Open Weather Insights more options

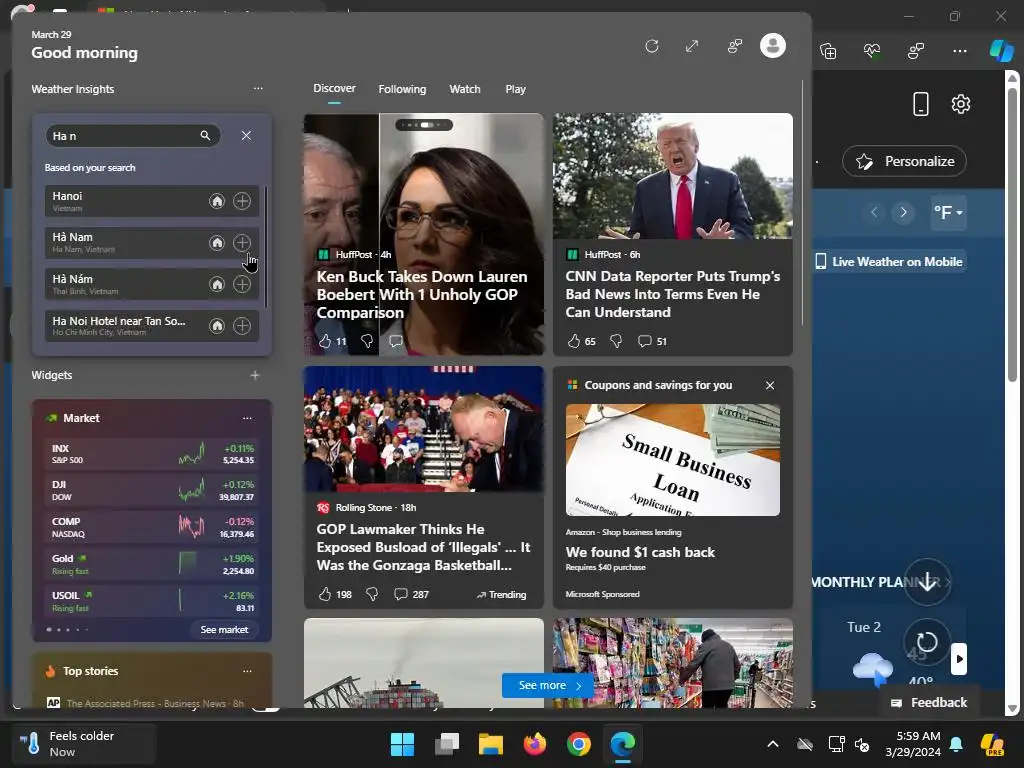pyautogui.click(x=258, y=88)
